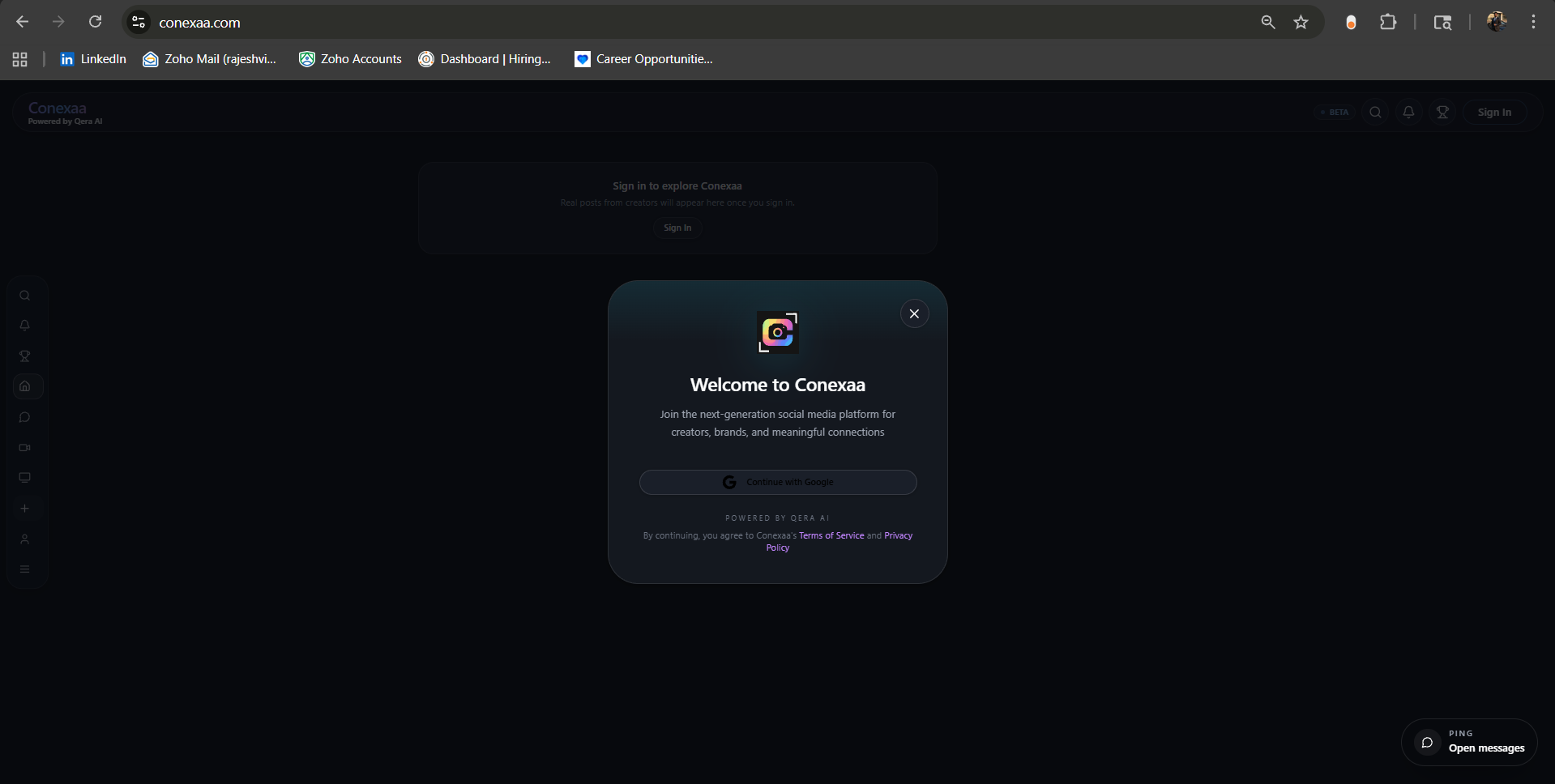Go back in browser history

click(x=23, y=22)
